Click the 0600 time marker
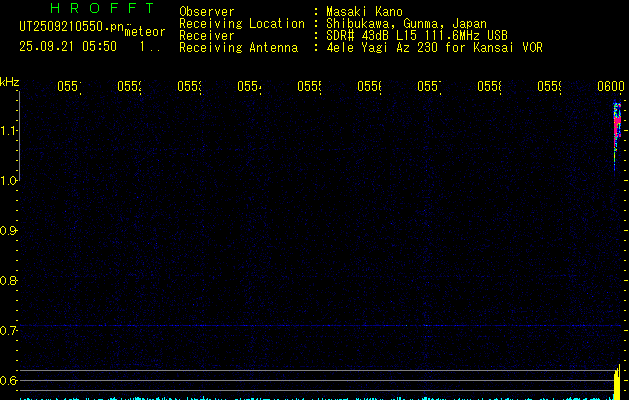This screenshot has width=629, height=400. pos(610,88)
